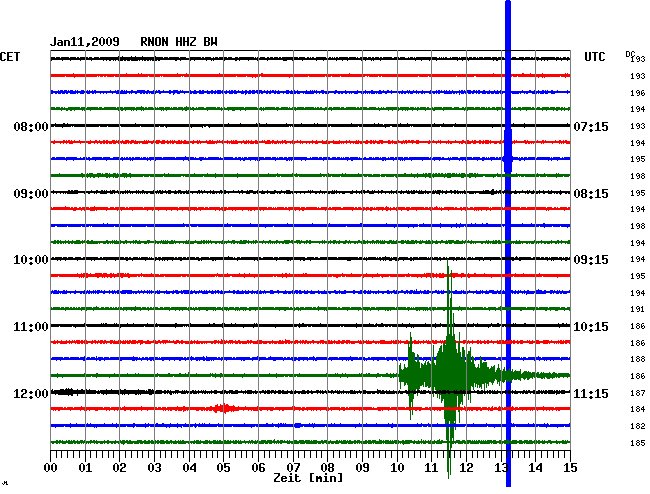This screenshot has width=650, height=494.
Task: Select minute tick label 03
Action: pyautogui.click(x=154, y=468)
